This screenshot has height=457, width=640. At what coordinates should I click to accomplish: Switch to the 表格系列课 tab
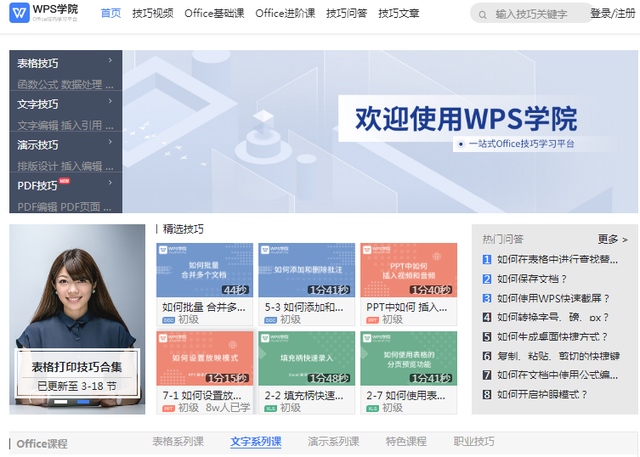(178, 441)
